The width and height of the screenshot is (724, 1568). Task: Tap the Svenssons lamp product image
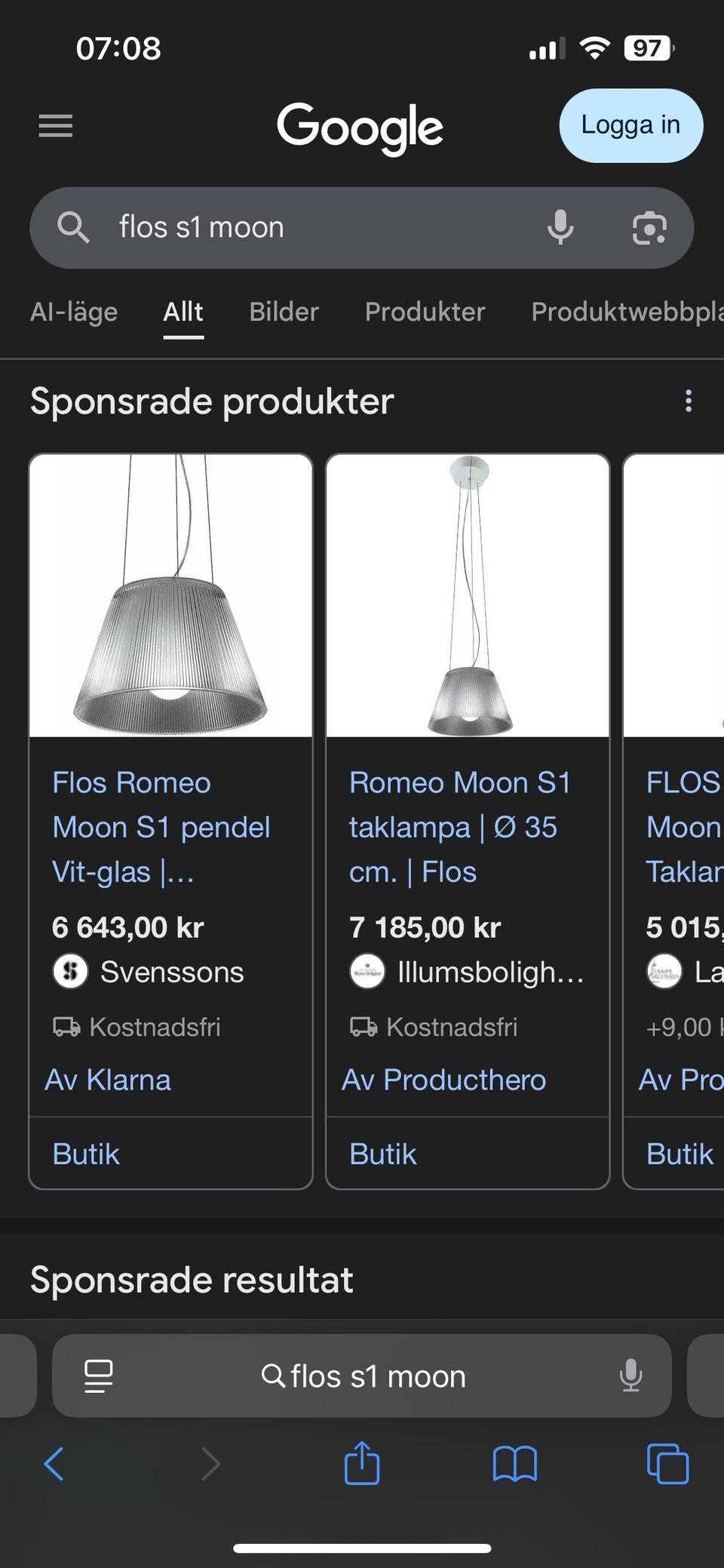tap(170, 595)
